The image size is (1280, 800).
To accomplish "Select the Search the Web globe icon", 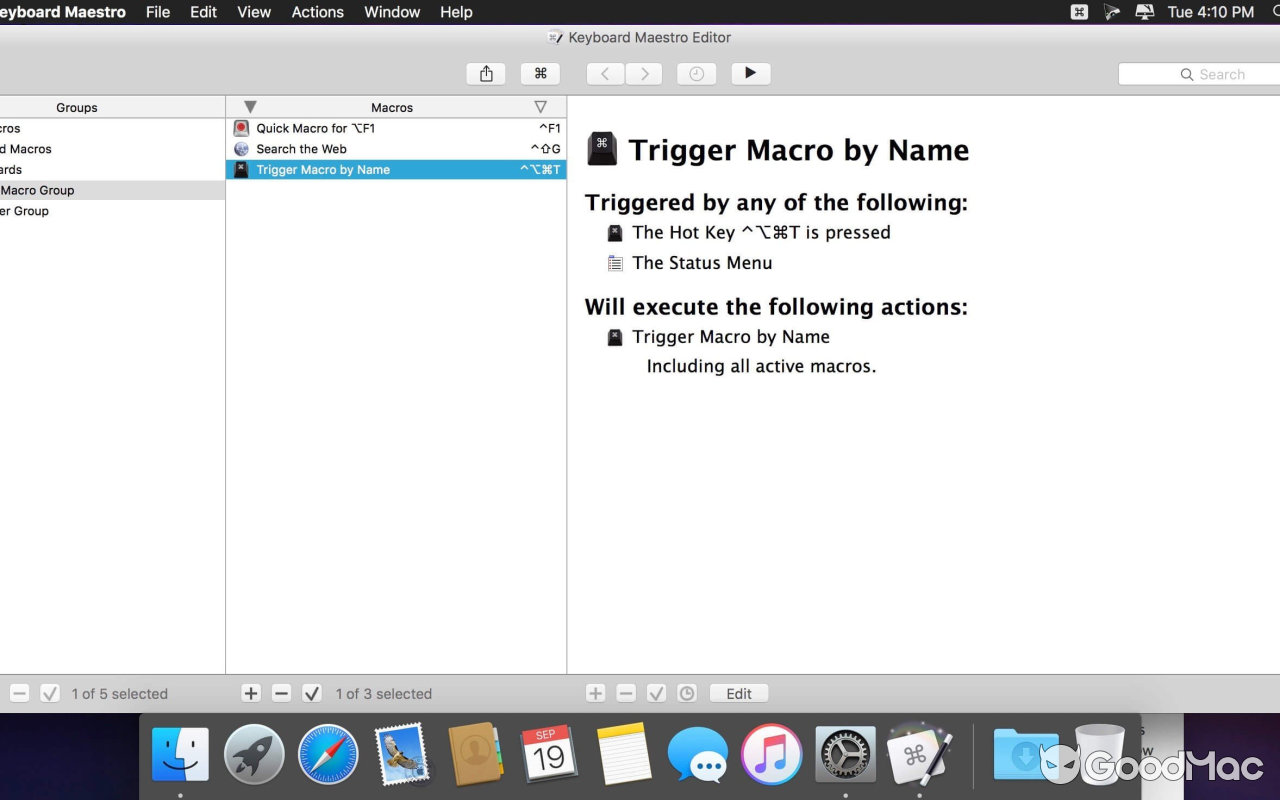I will [241, 148].
